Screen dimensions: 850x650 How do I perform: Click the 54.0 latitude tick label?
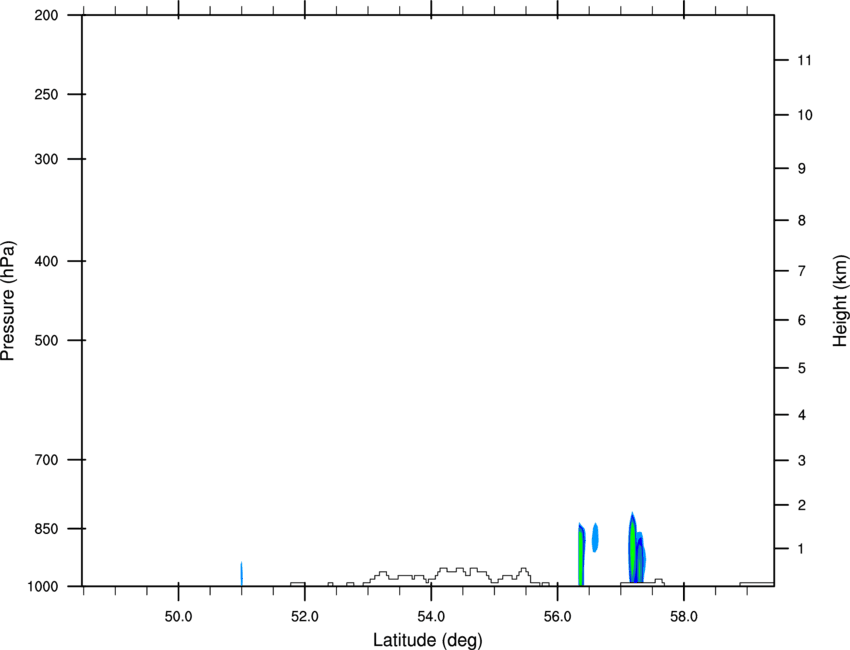[431, 617]
